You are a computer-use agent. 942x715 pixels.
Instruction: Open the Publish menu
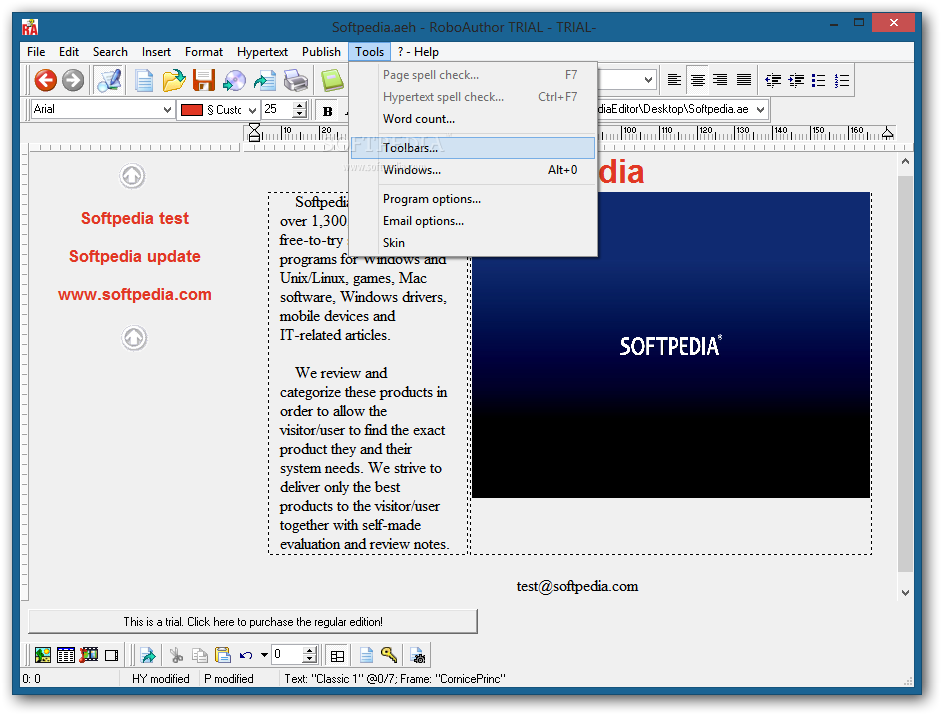pyautogui.click(x=321, y=52)
